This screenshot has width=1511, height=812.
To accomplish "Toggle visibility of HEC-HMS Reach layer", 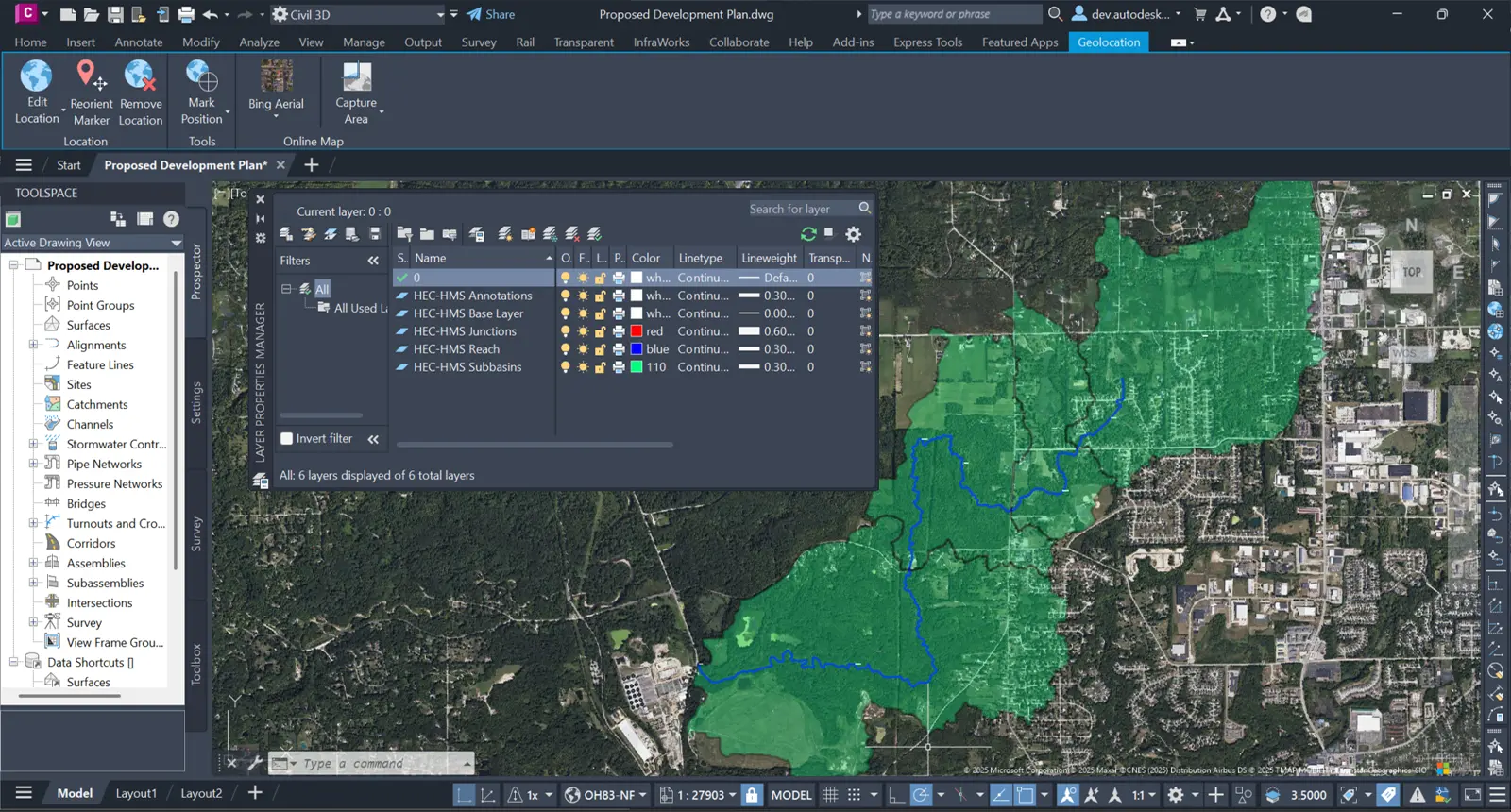I will click(565, 349).
